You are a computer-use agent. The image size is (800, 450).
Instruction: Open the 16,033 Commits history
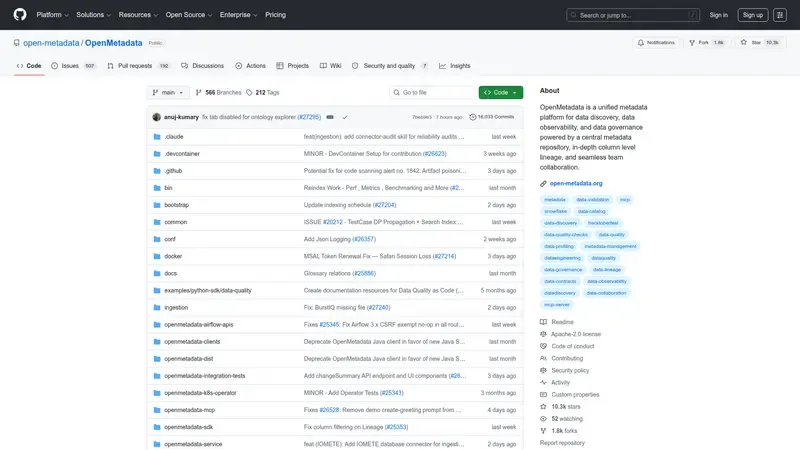pos(492,117)
